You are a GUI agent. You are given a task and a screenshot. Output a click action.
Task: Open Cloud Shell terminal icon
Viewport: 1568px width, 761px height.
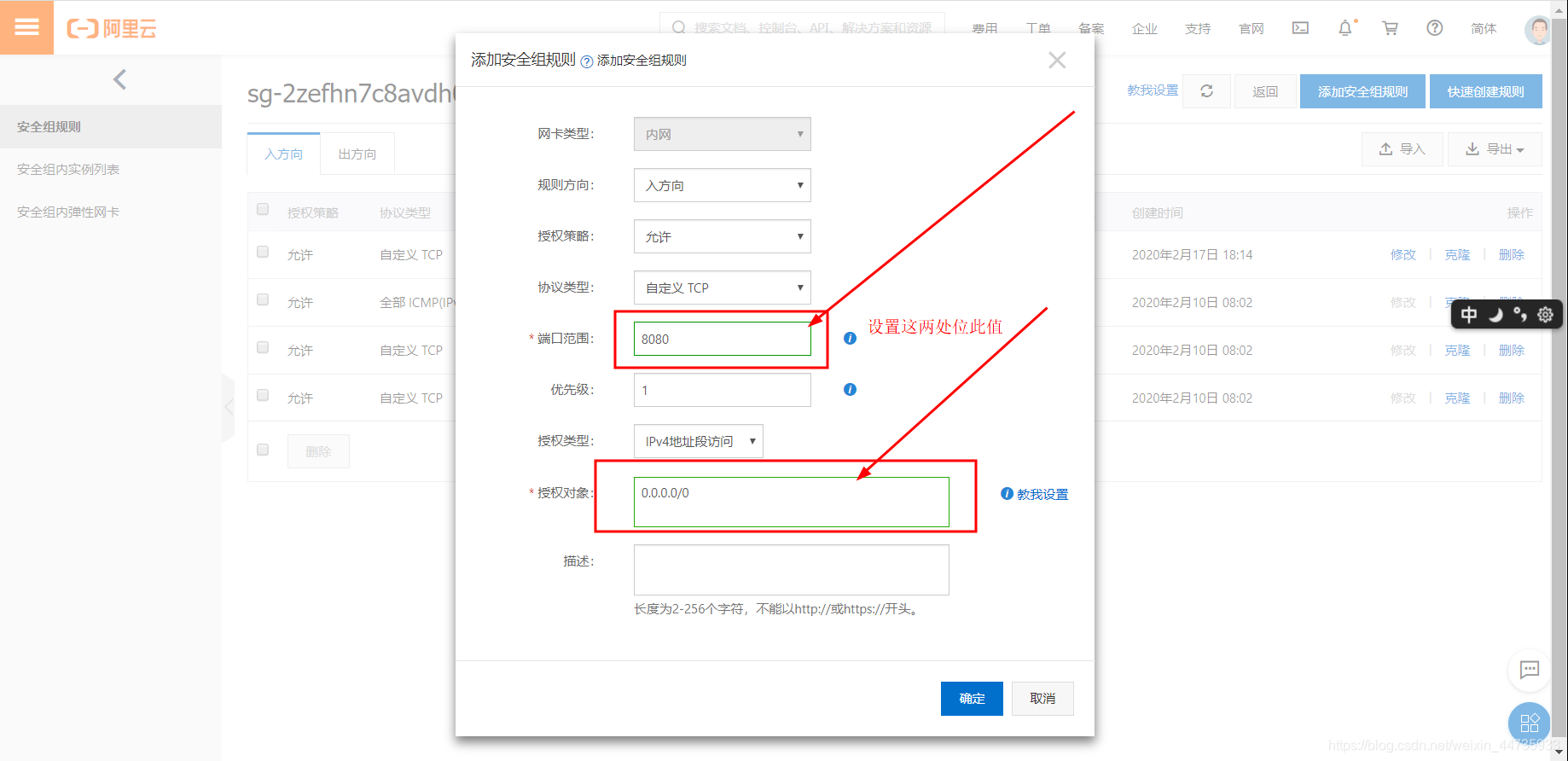[x=1300, y=28]
